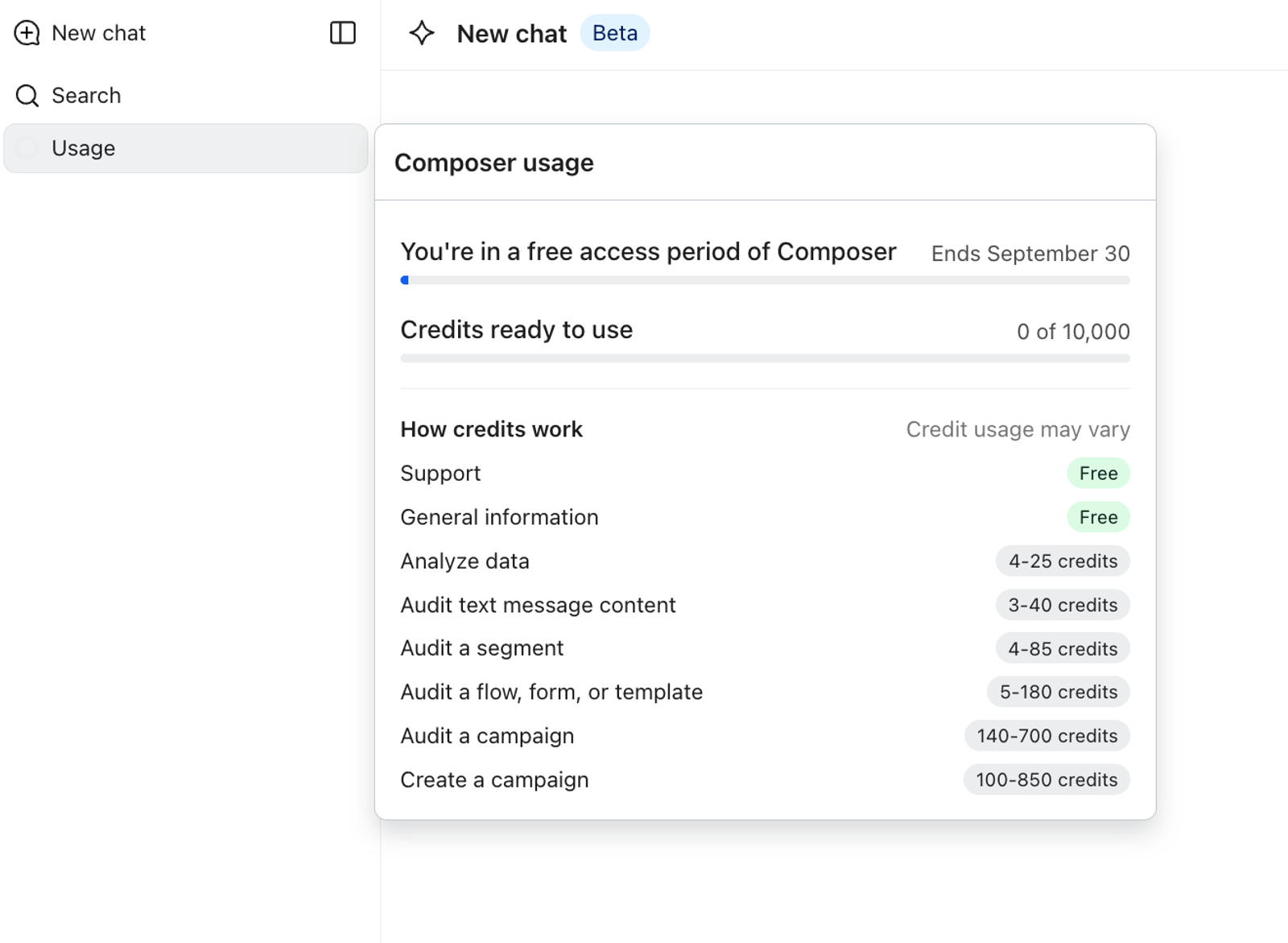
Task: Click the 3-40 credits badge
Action: point(1063,605)
